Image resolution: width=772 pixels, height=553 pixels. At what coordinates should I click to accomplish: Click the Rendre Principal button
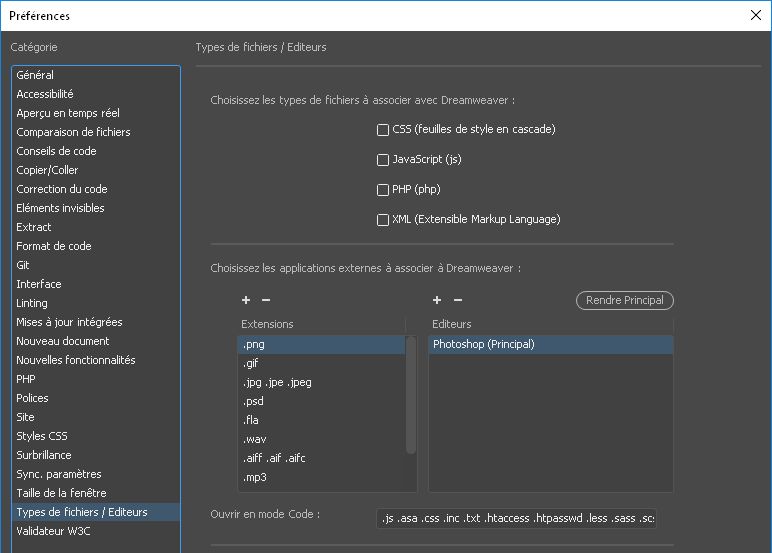click(624, 300)
